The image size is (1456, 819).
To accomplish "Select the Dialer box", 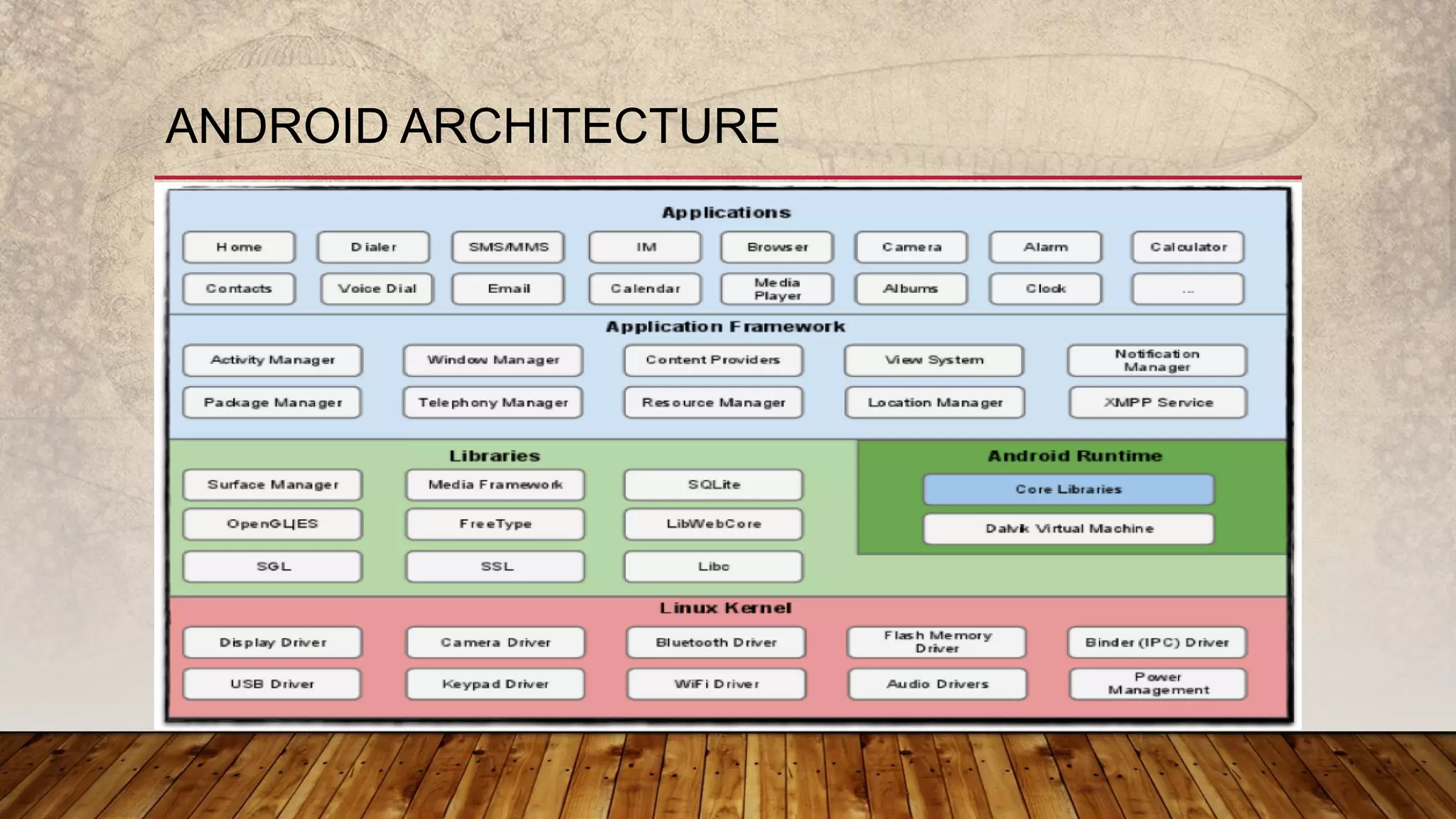I will click(x=373, y=247).
